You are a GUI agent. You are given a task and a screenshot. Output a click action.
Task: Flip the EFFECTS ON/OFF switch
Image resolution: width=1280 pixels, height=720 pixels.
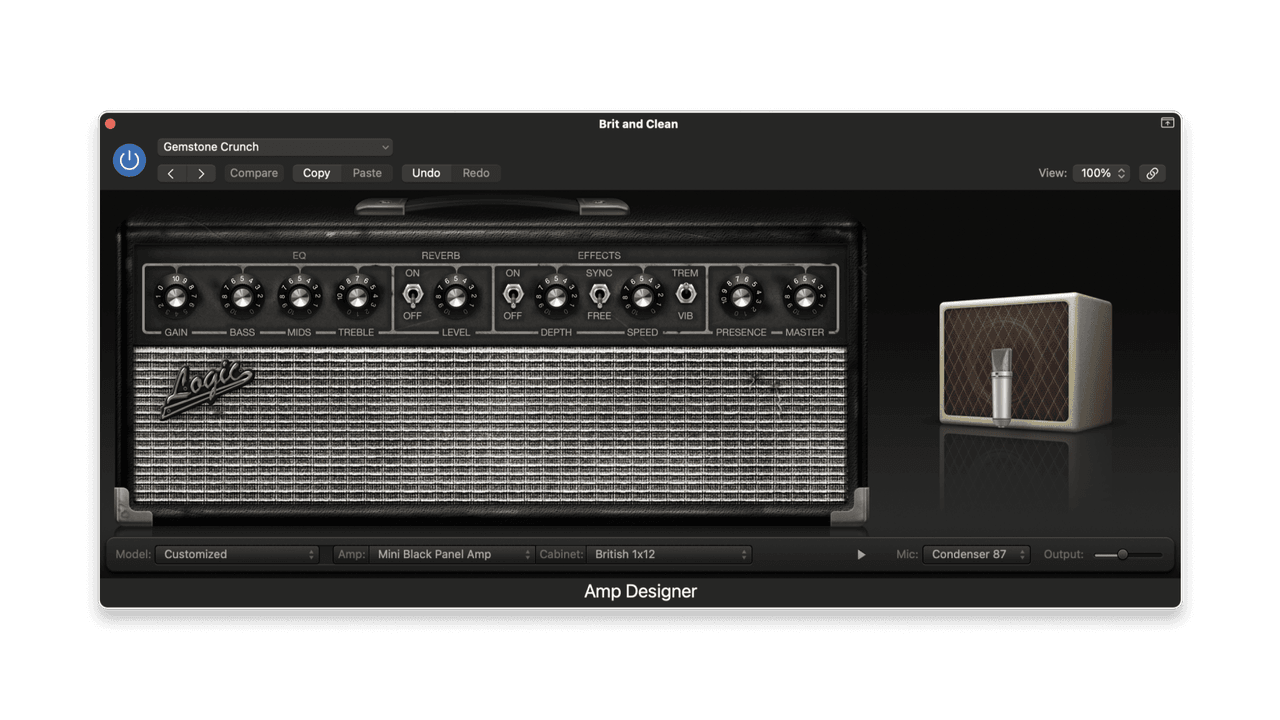coord(513,294)
